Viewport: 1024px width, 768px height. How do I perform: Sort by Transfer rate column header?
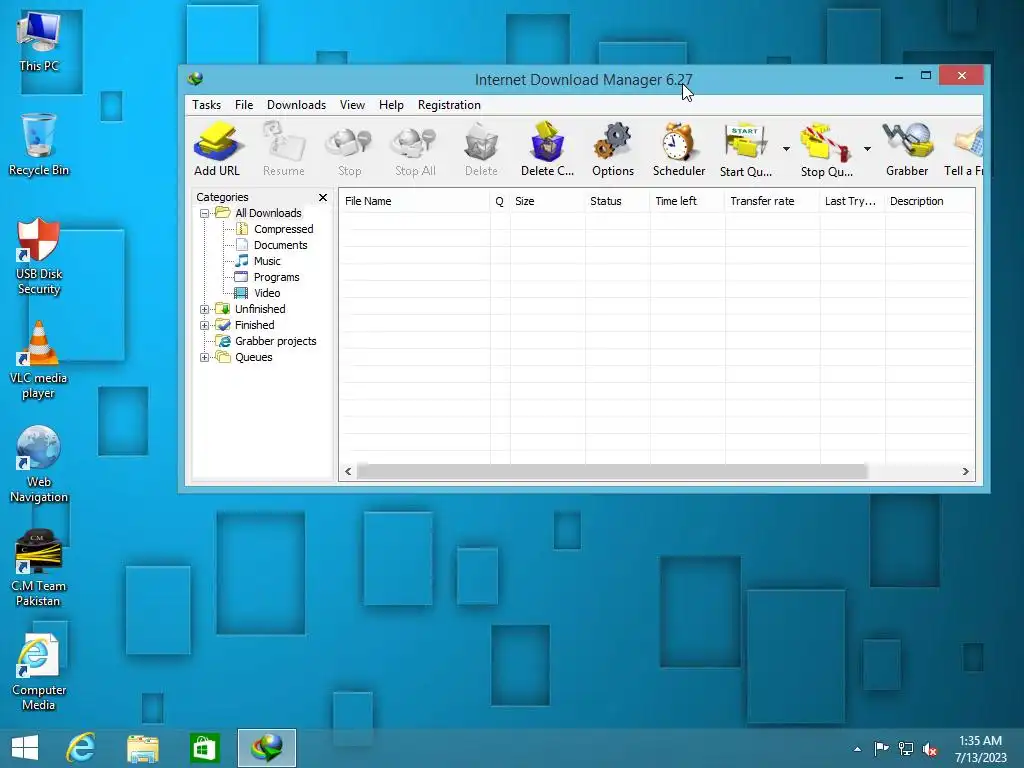(772, 201)
